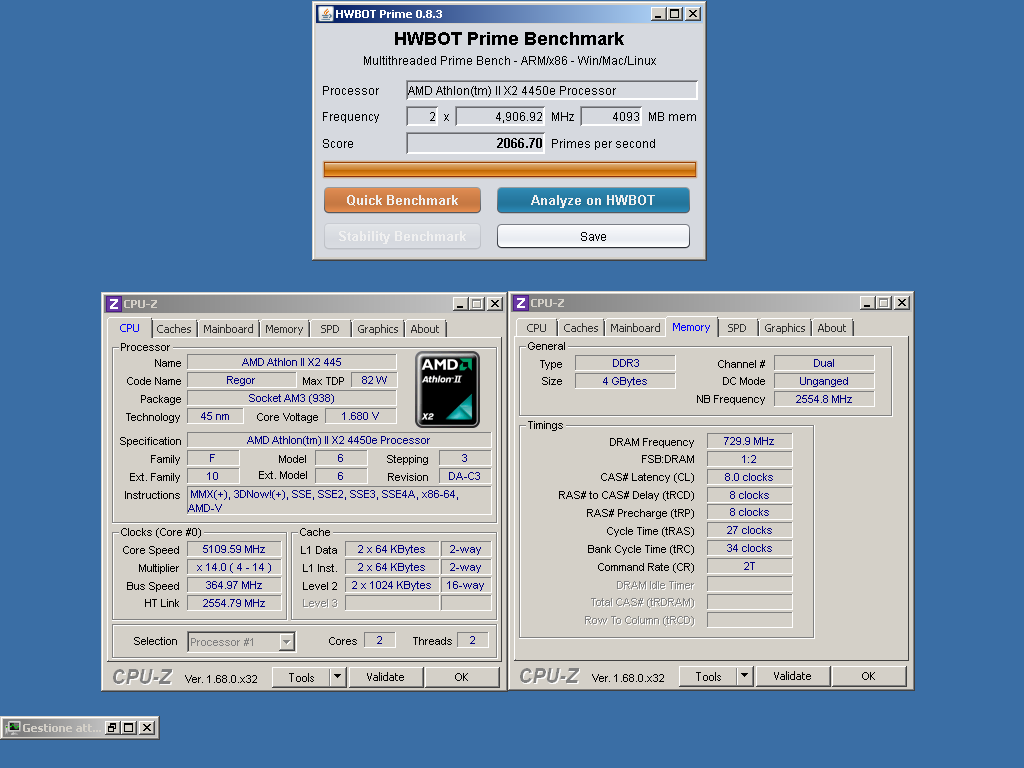Click the Multiplier x 14.0 value
The height and width of the screenshot is (768, 1024).
[234, 568]
